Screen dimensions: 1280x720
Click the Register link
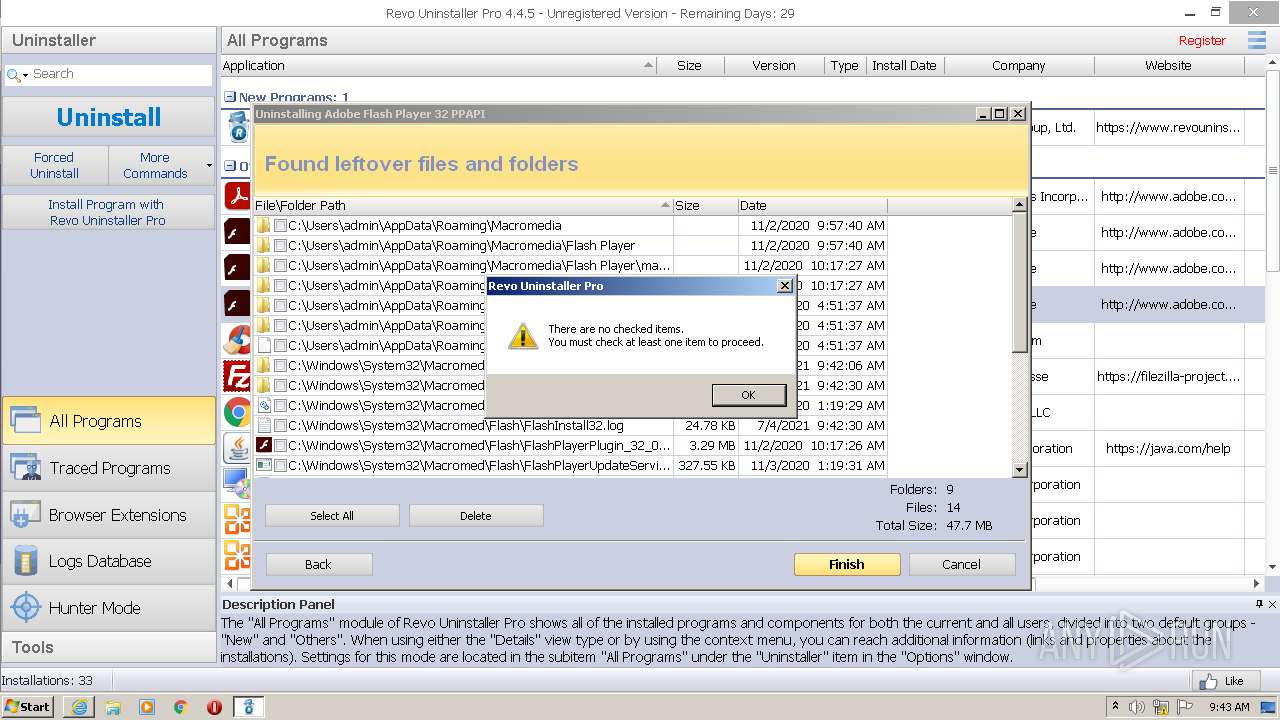1202,41
